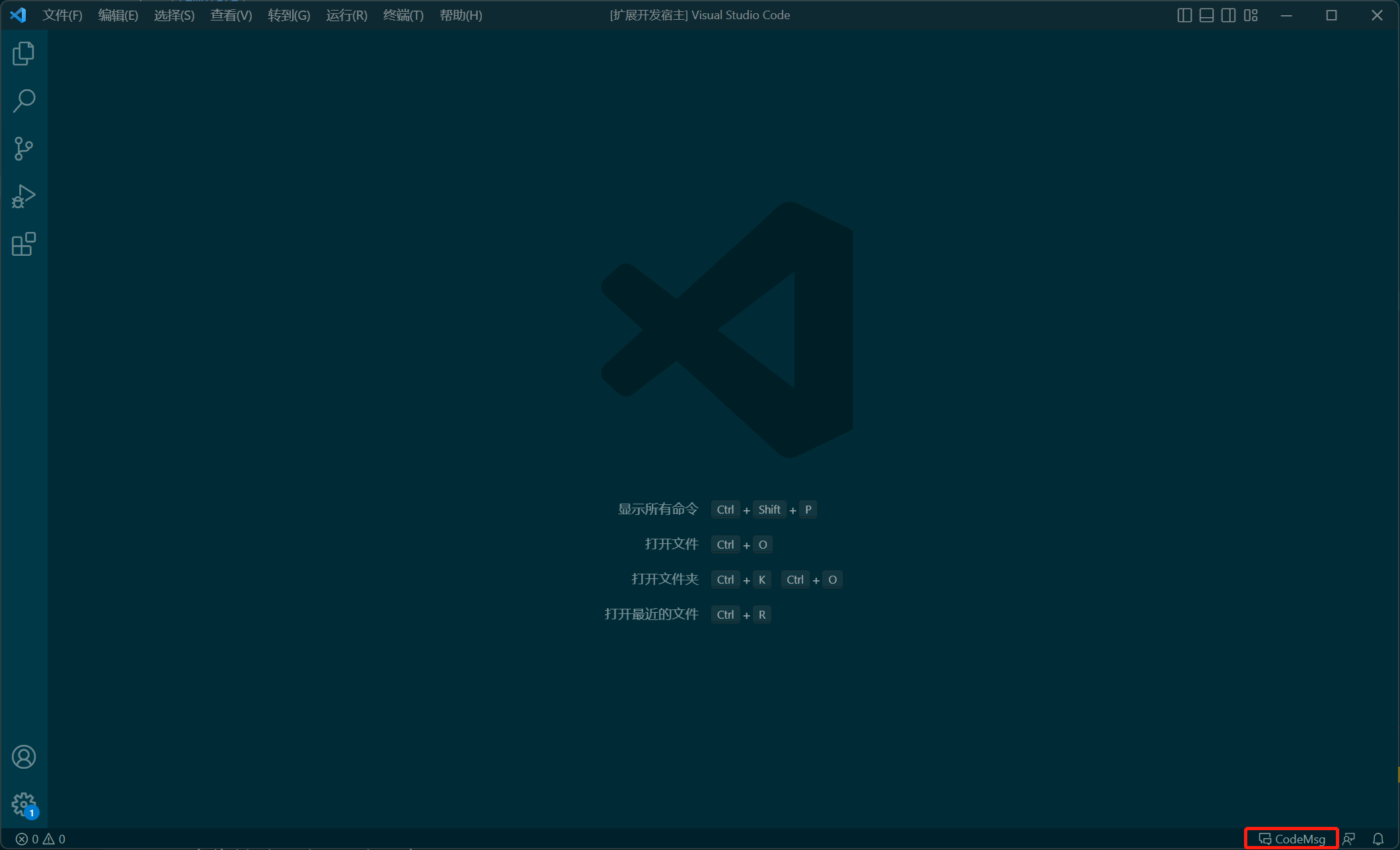Open the Explorer view in activity bar
Screen dimensions: 1400x850
click(24, 54)
